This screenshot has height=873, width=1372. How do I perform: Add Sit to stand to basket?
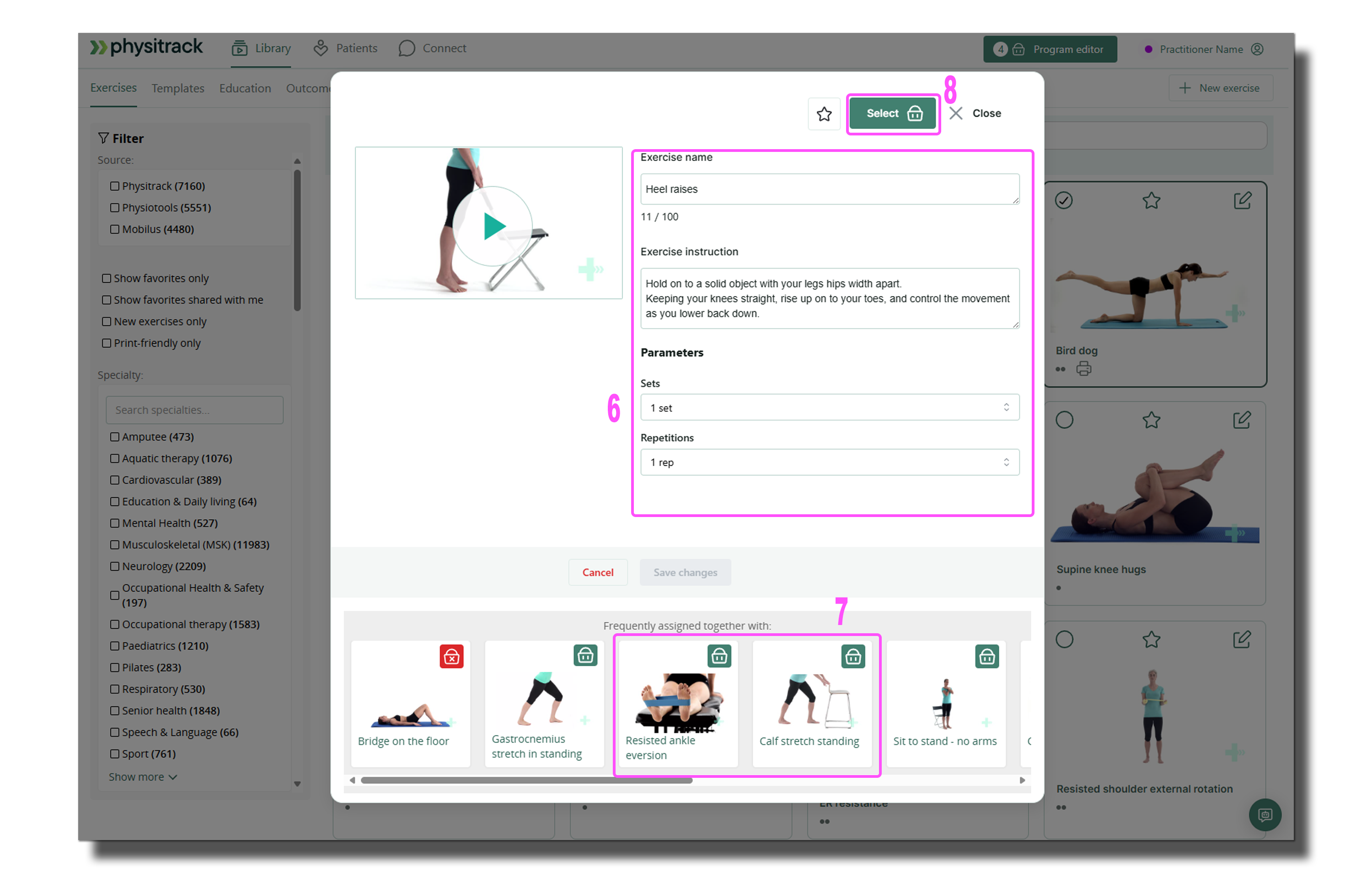pyautogui.click(x=987, y=656)
